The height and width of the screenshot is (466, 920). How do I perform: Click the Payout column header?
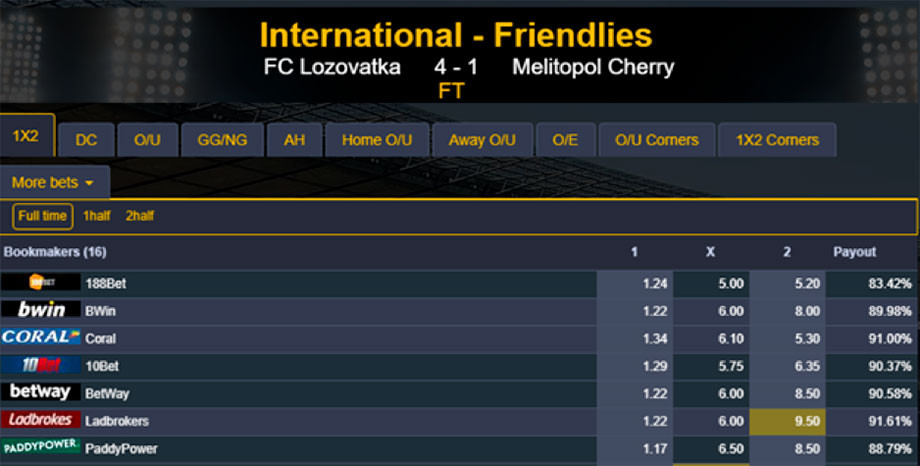[855, 252]
